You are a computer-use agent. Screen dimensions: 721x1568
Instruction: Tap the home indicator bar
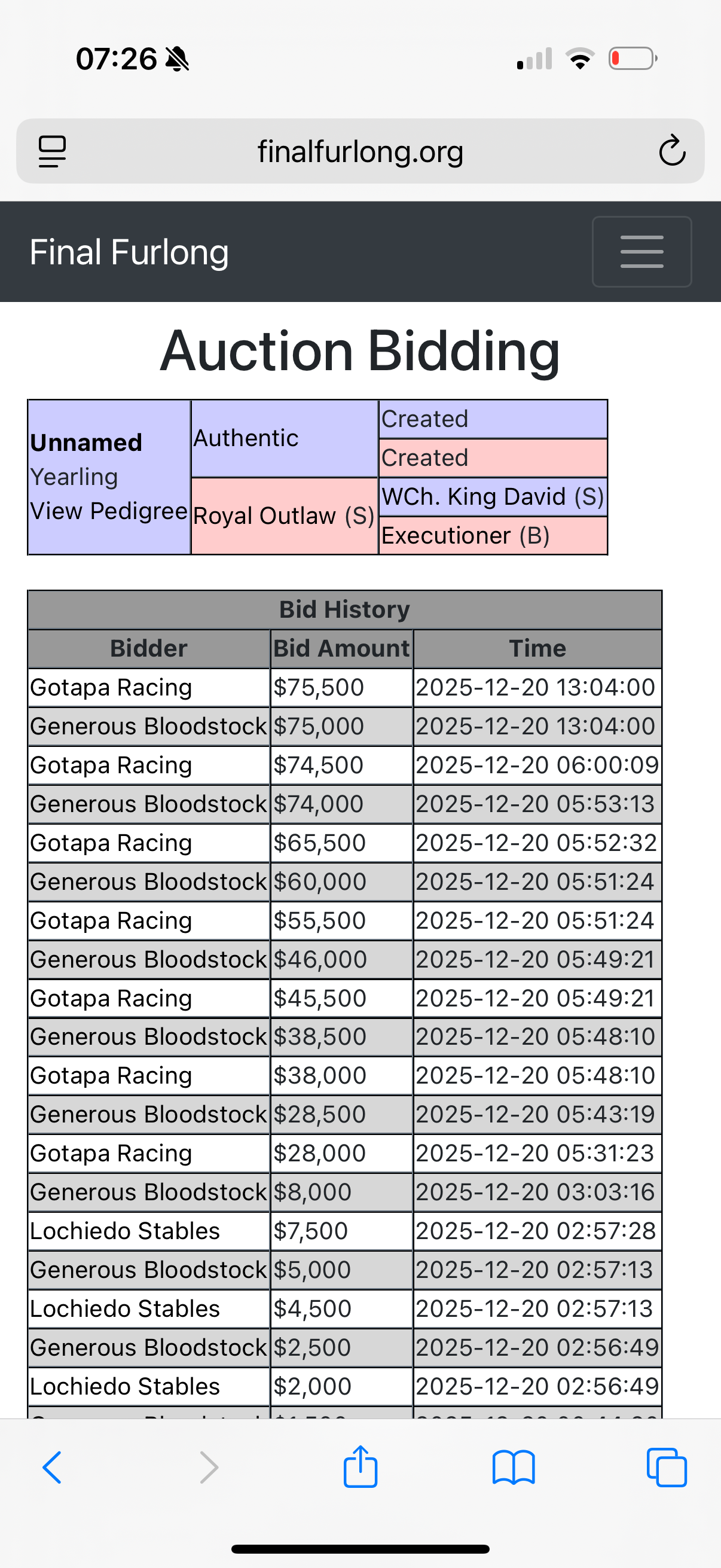360,1549
